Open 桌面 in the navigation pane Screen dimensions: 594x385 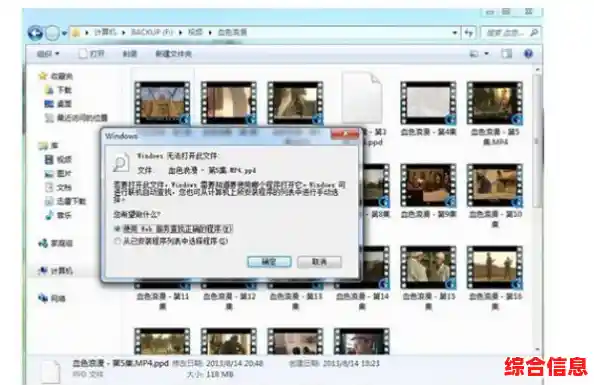pos(58,104)
